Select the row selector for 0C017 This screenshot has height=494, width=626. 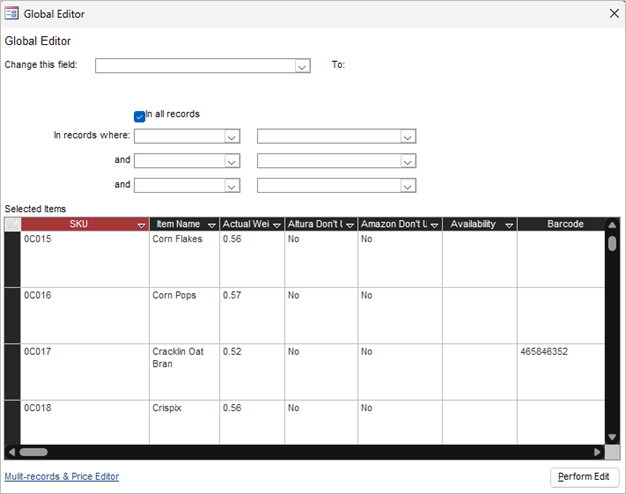(12, 372)
